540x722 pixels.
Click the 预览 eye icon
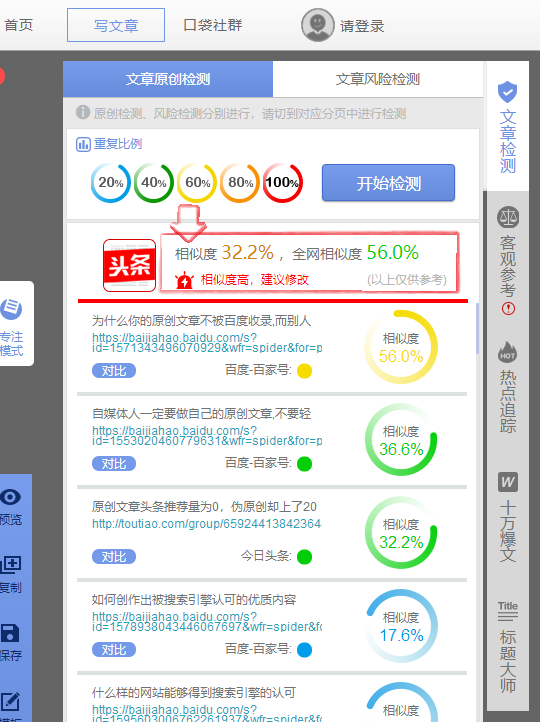[x=11, y=497]
